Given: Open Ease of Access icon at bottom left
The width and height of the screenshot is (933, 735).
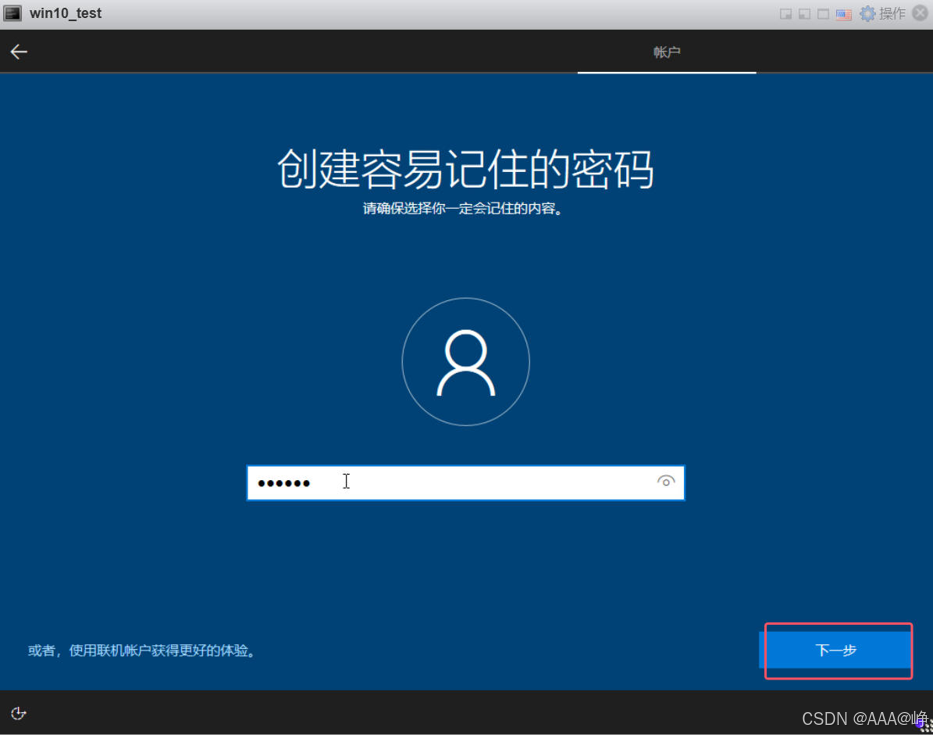Looking at the screenshot, I should pos(18,713).
